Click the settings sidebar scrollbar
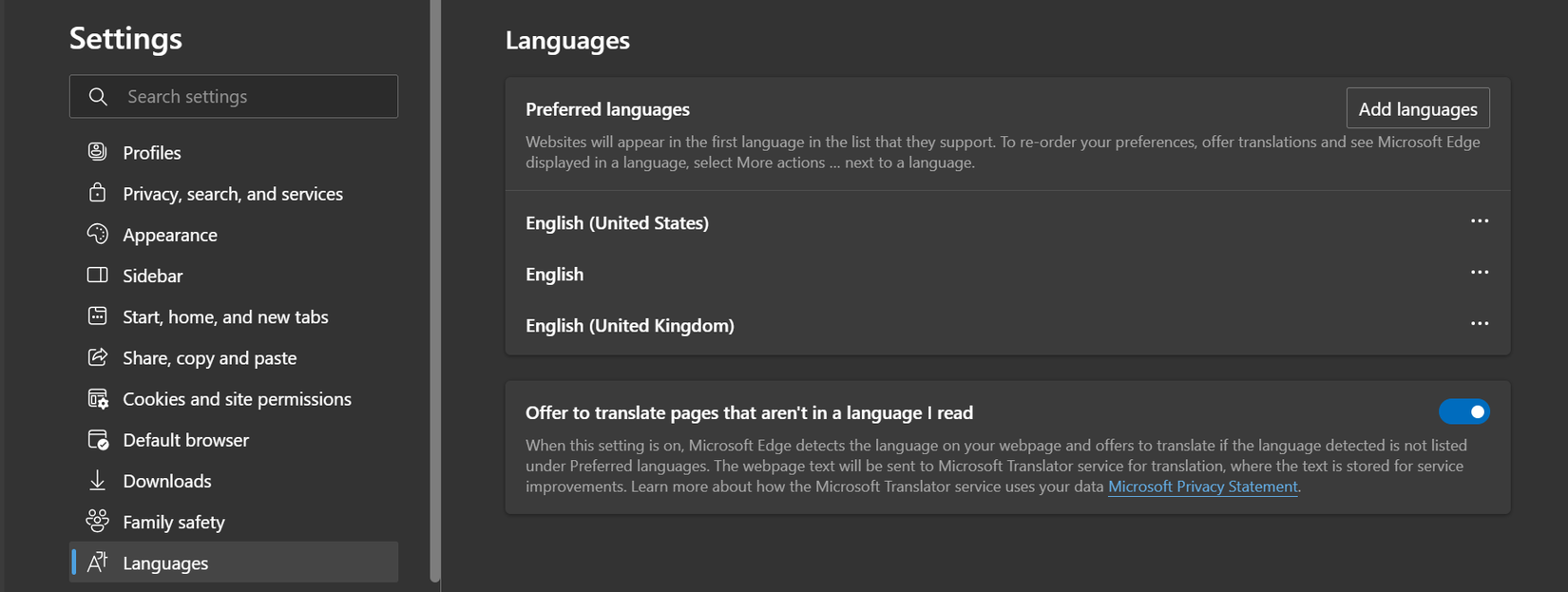This screenshot has height=592, width=1568. (435, 285)
